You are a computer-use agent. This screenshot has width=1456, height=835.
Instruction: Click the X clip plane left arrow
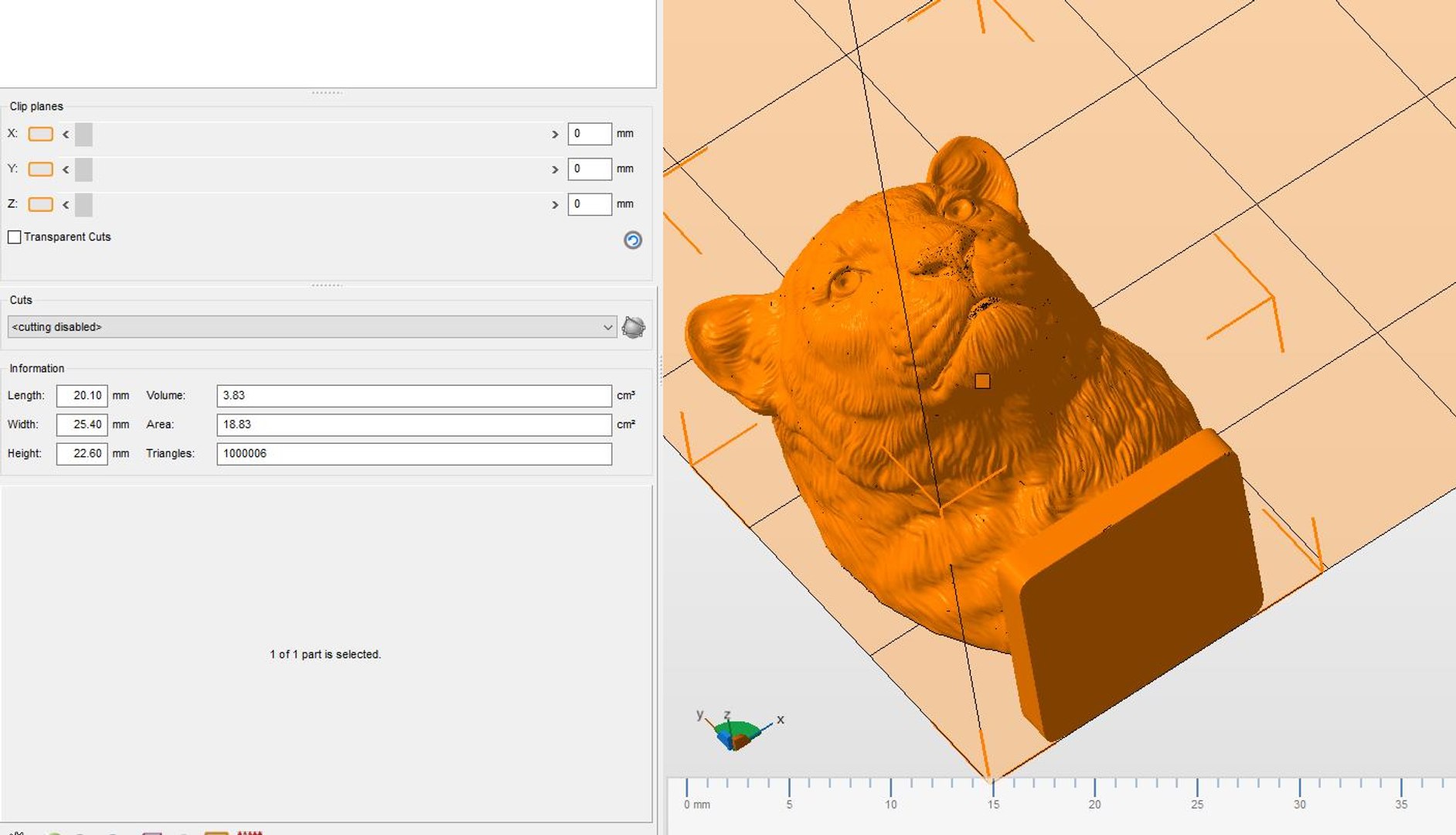click(66, 135)
